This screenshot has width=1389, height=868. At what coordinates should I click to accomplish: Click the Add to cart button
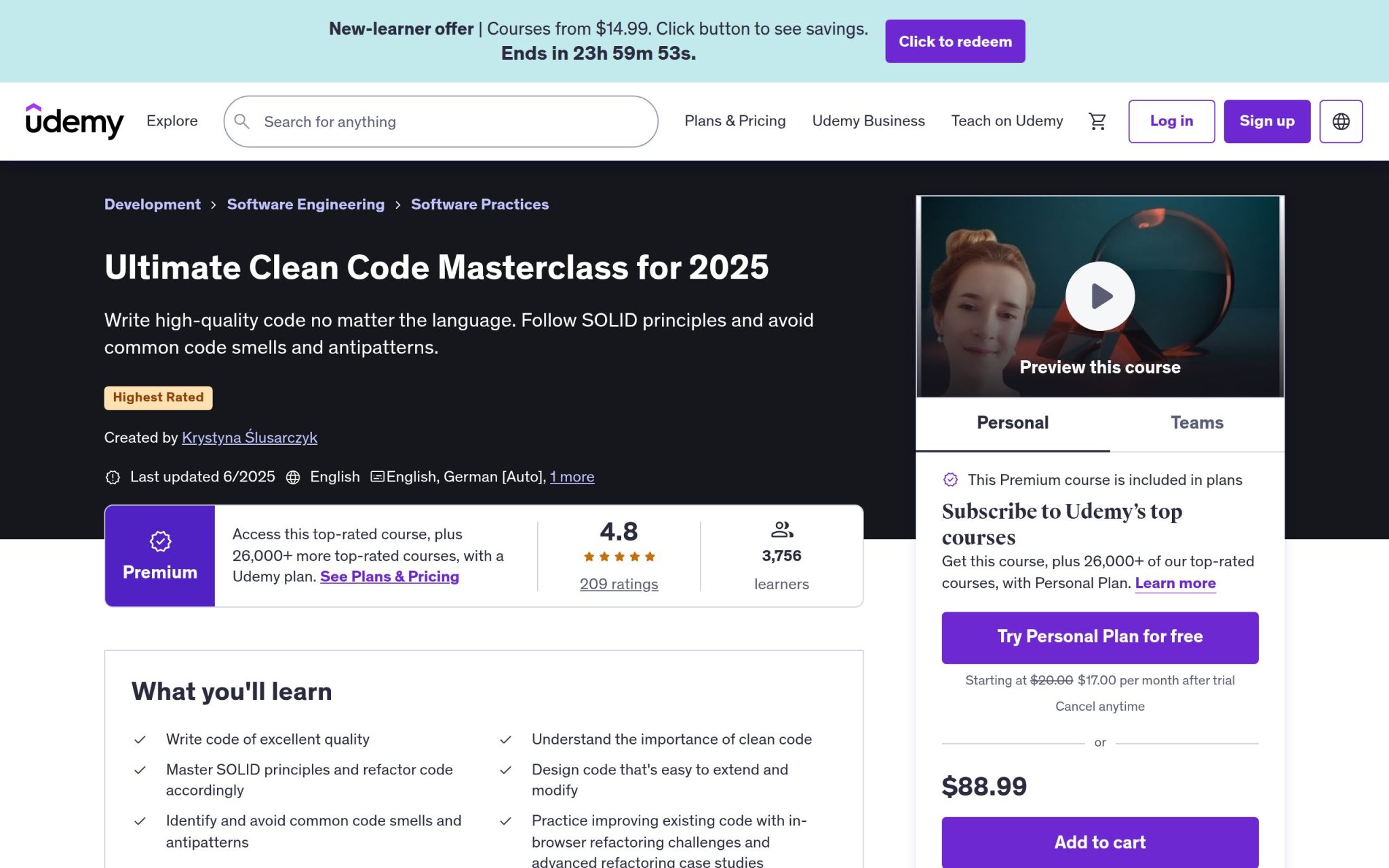[1100, 842]
